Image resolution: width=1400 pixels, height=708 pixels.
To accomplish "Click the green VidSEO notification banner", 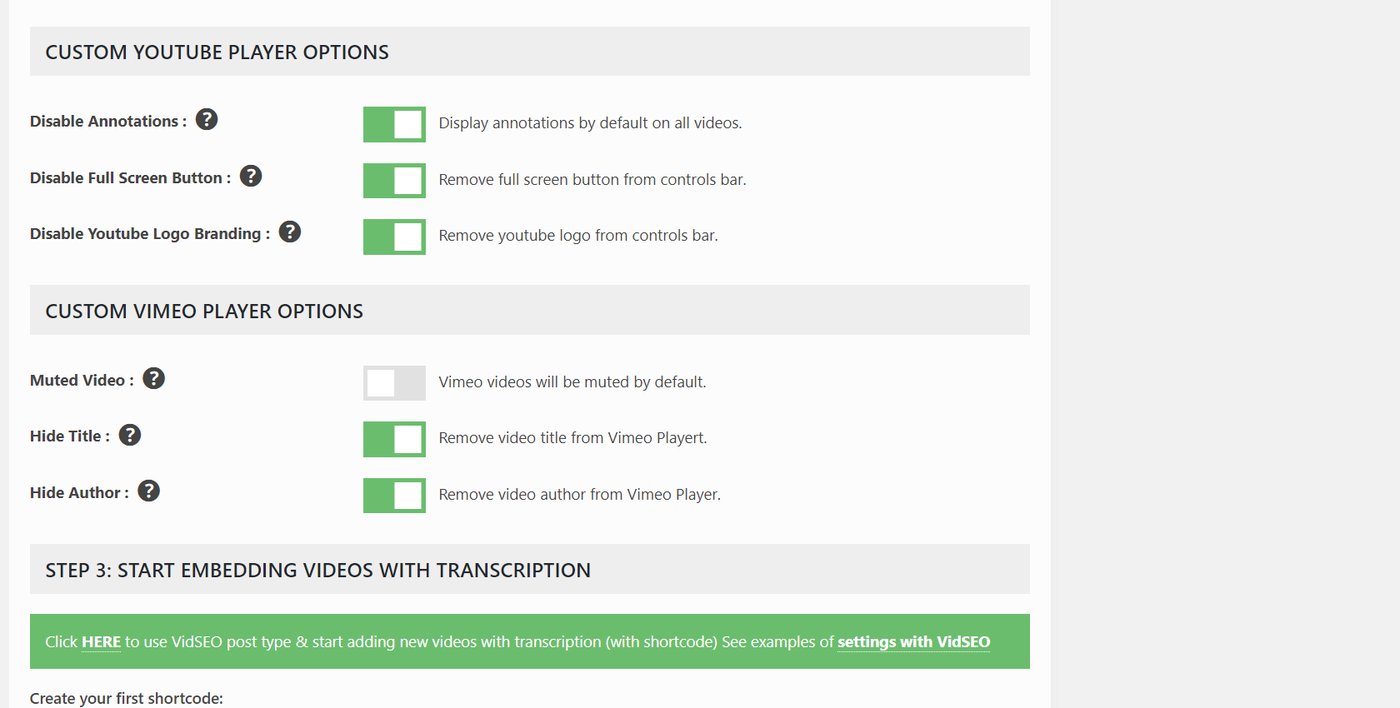I will click(529, 641).
